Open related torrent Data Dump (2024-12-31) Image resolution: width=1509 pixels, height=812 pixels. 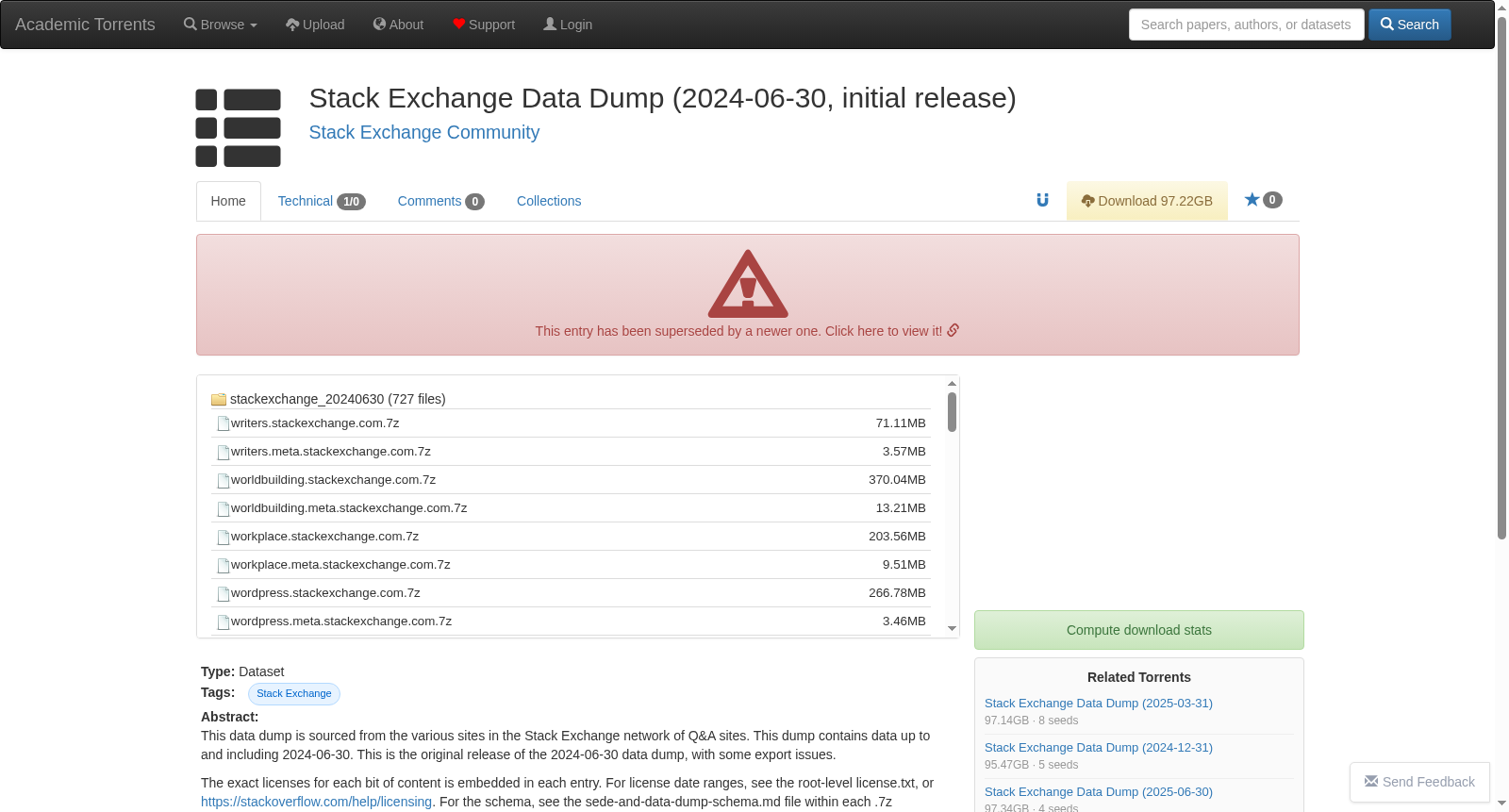(1099, 748)
